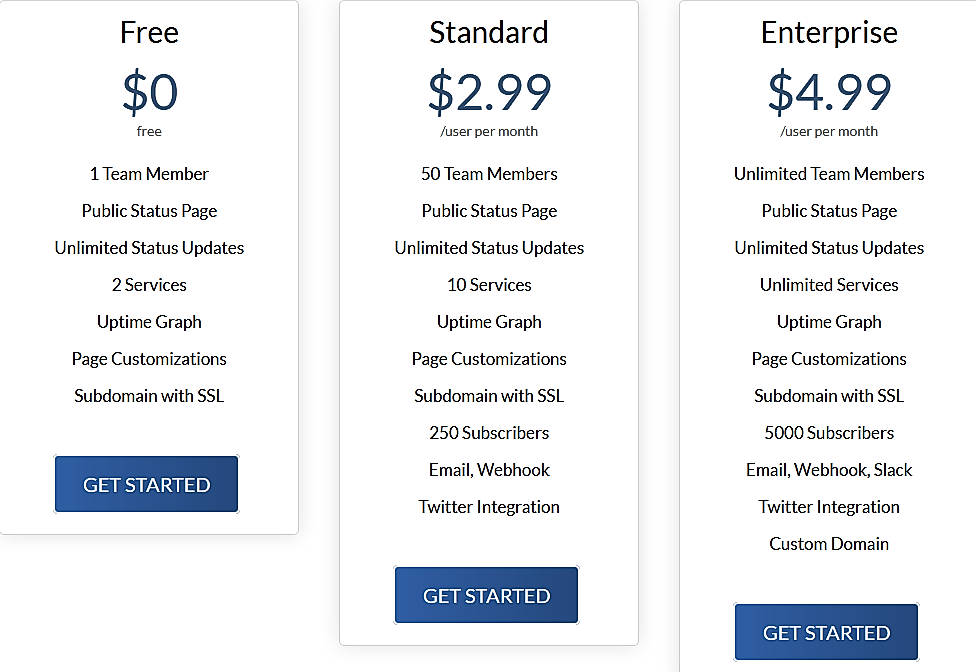Click '250 Subscribers' in the Standard plan
Viewport: 976px width, 672px height.
[x=489, y=432]
